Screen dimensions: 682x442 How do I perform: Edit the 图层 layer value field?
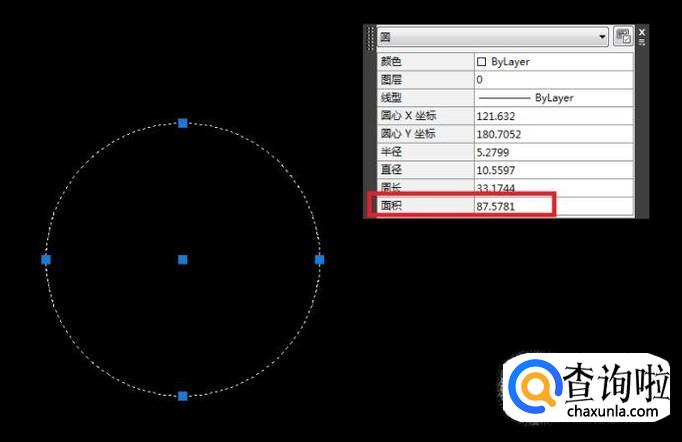coord(553,79)
